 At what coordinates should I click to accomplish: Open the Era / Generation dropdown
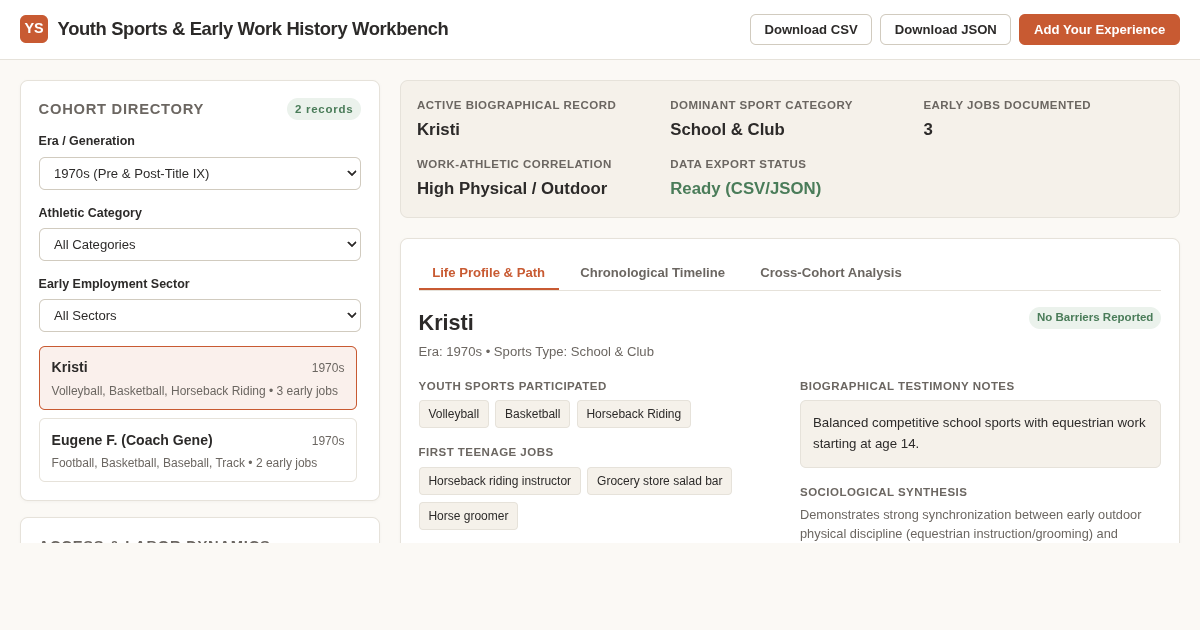point(200,173)
